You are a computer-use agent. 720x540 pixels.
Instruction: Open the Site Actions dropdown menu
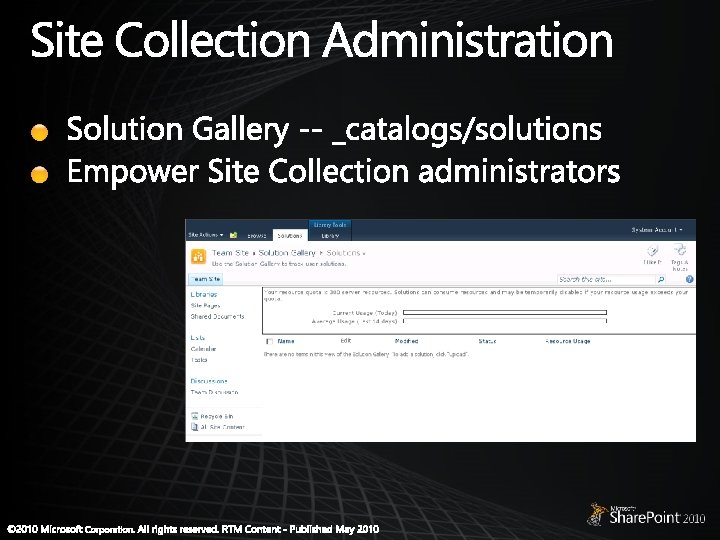205,235
